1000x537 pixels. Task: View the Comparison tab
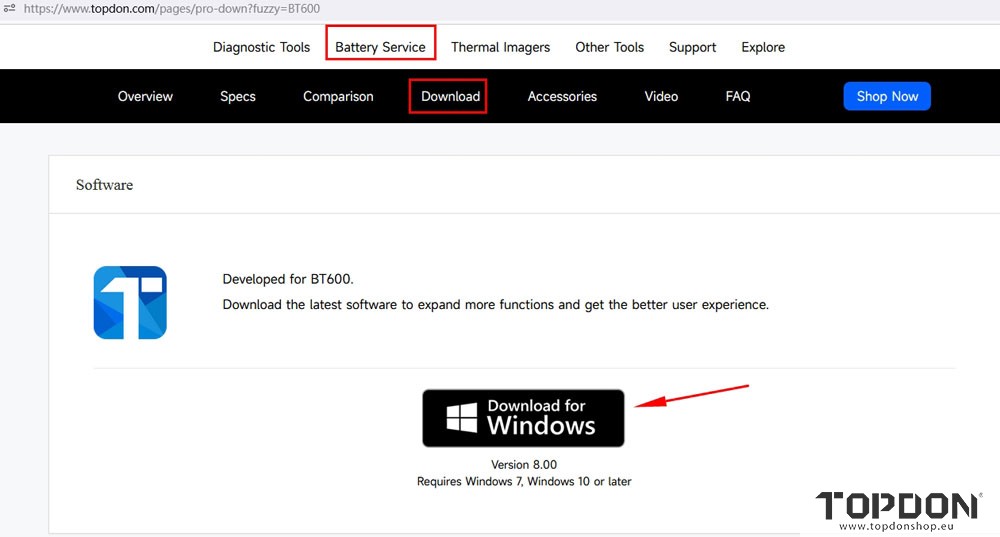[338, 96]
